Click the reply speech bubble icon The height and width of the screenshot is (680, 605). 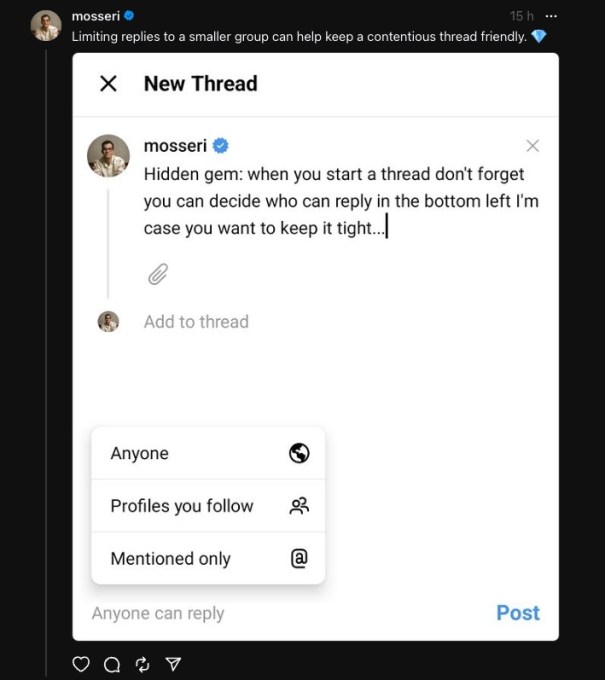tap(112, 664)
